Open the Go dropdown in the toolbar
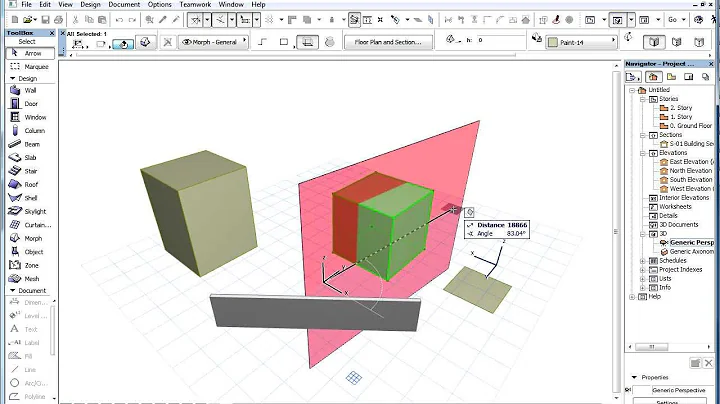The height and width of the screenshot is (404, 720). [x=683, y=19]
